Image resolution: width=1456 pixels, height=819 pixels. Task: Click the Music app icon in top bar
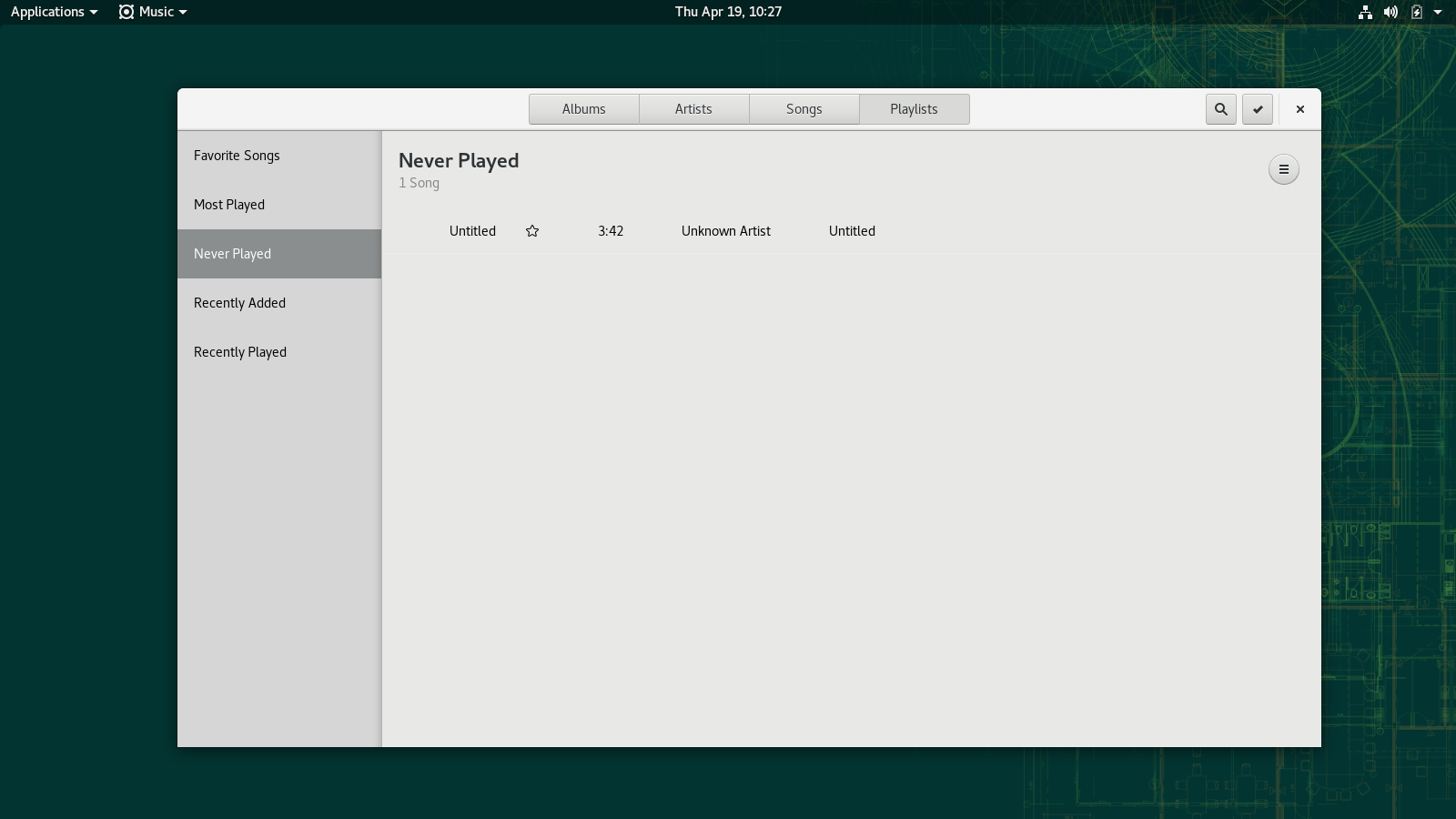(x=126, y=12)
